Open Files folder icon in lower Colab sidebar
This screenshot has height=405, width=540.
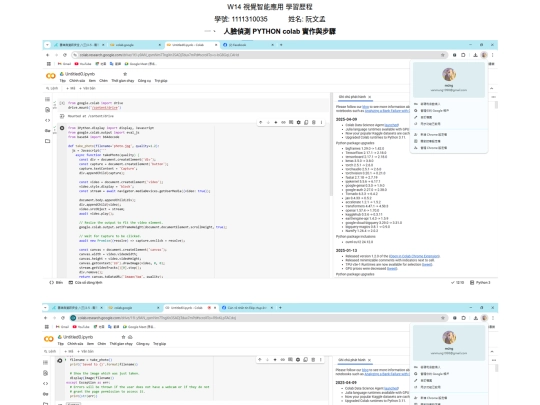coord(46,403)
